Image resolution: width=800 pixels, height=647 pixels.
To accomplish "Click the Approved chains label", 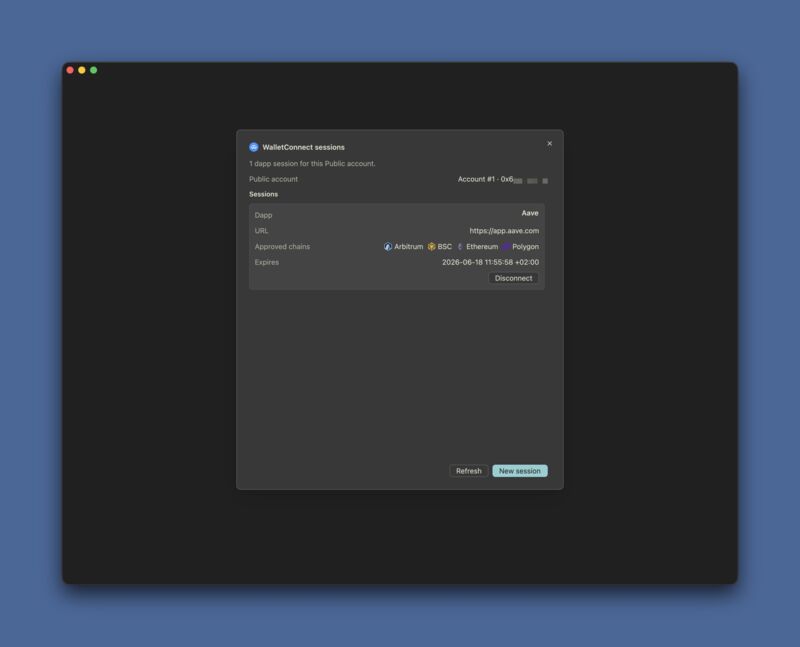I will point(282,246).
